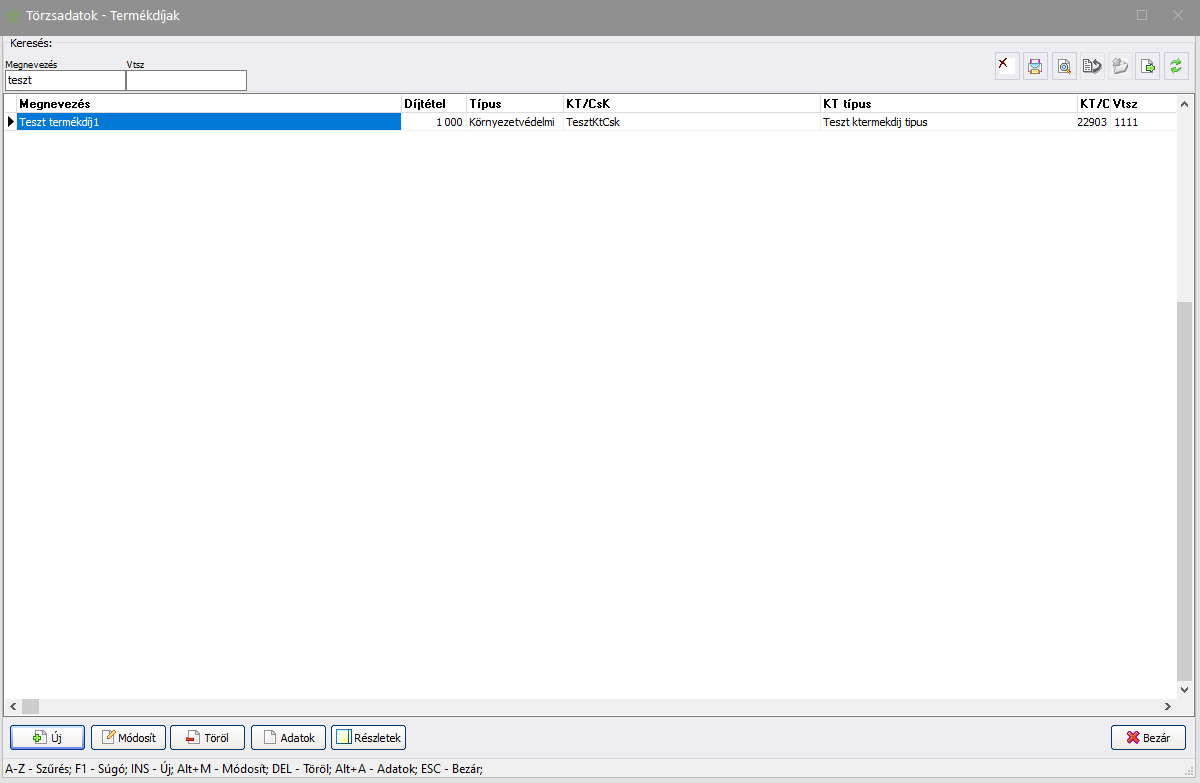Click the grayed open folder icon
This screenshot has width=1200, height=783.
point(1120,66)
